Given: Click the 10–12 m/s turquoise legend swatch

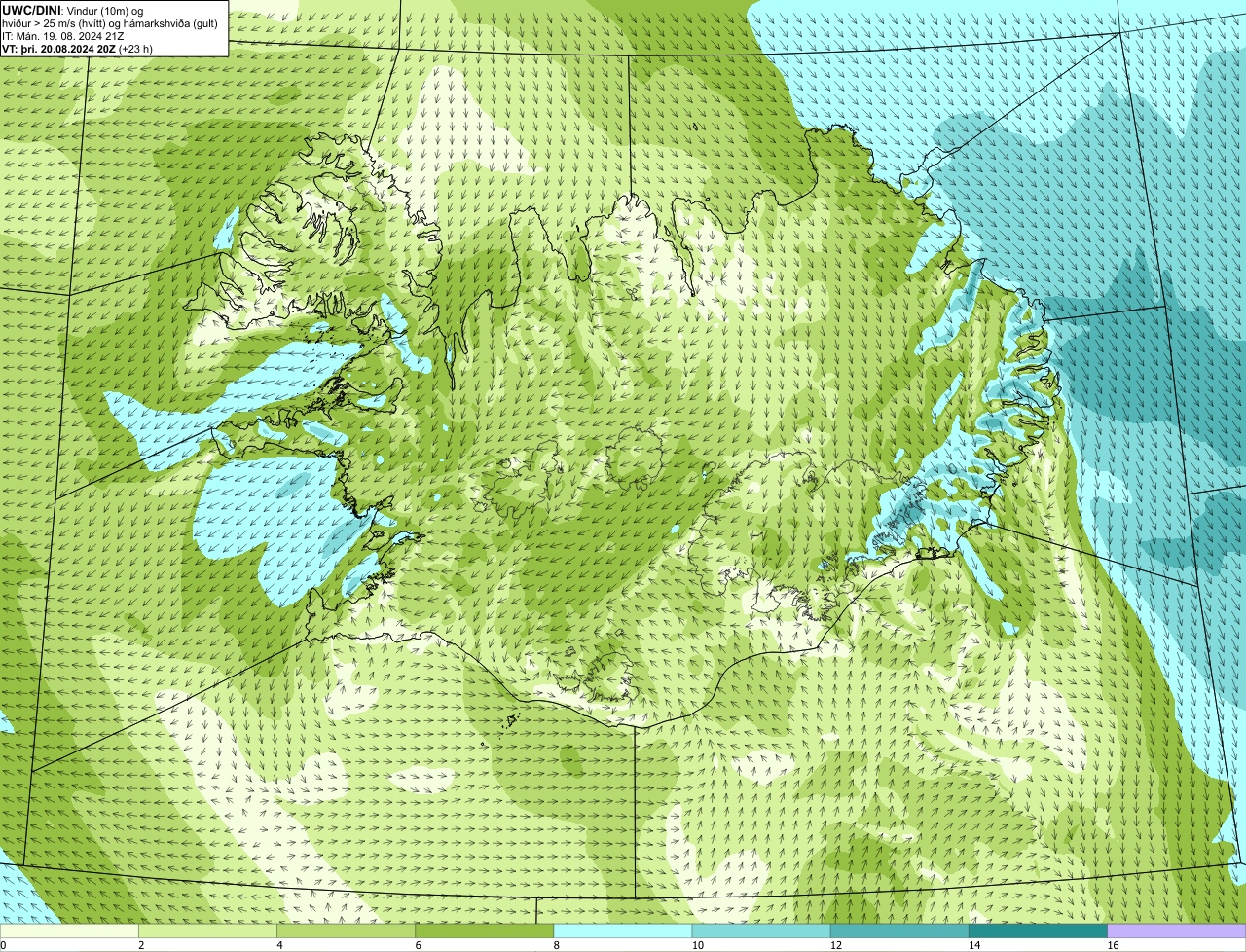Looking at the screenshot, I should [761, 931].
